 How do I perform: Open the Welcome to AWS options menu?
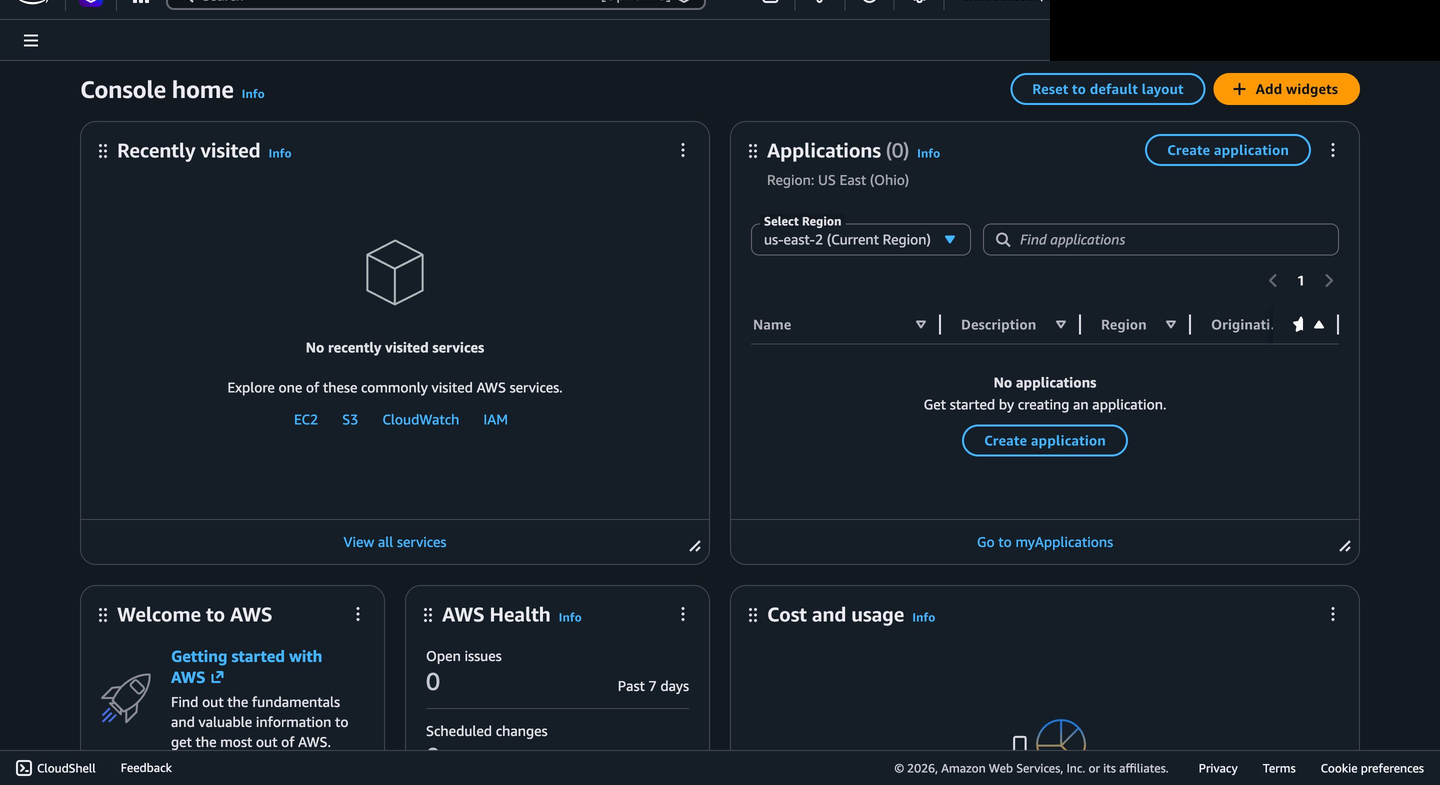[358, 614]
